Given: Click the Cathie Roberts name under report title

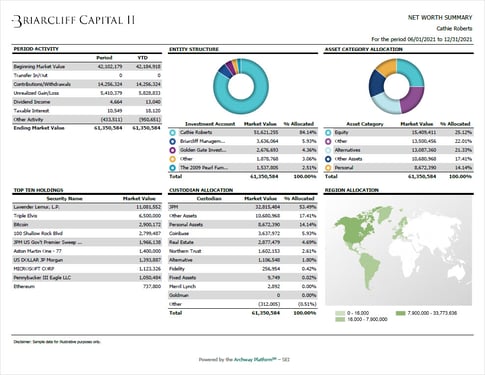Looking at the screenshot, I should coord(454,29).
